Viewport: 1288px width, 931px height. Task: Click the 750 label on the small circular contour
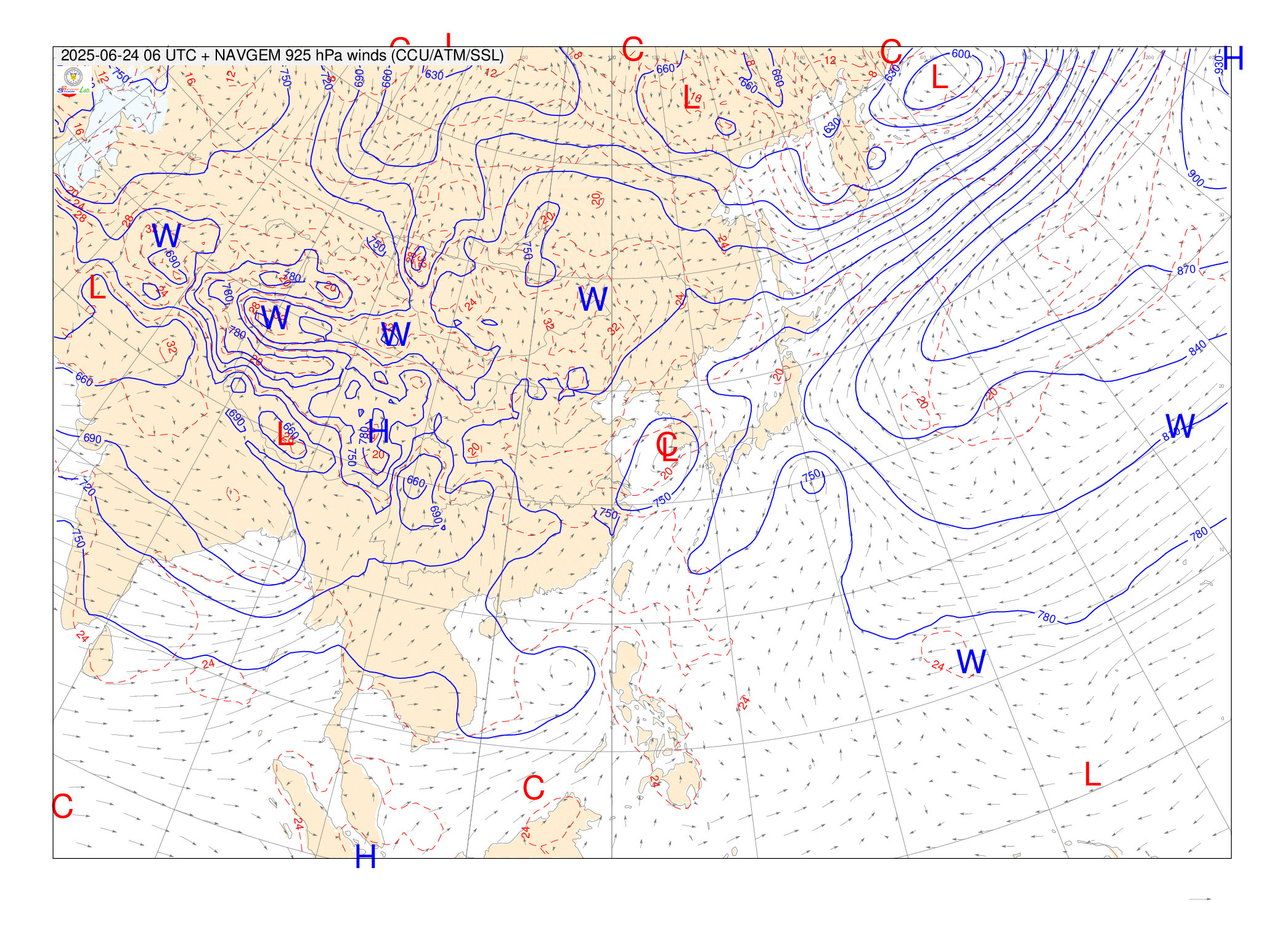coord(812,475)
